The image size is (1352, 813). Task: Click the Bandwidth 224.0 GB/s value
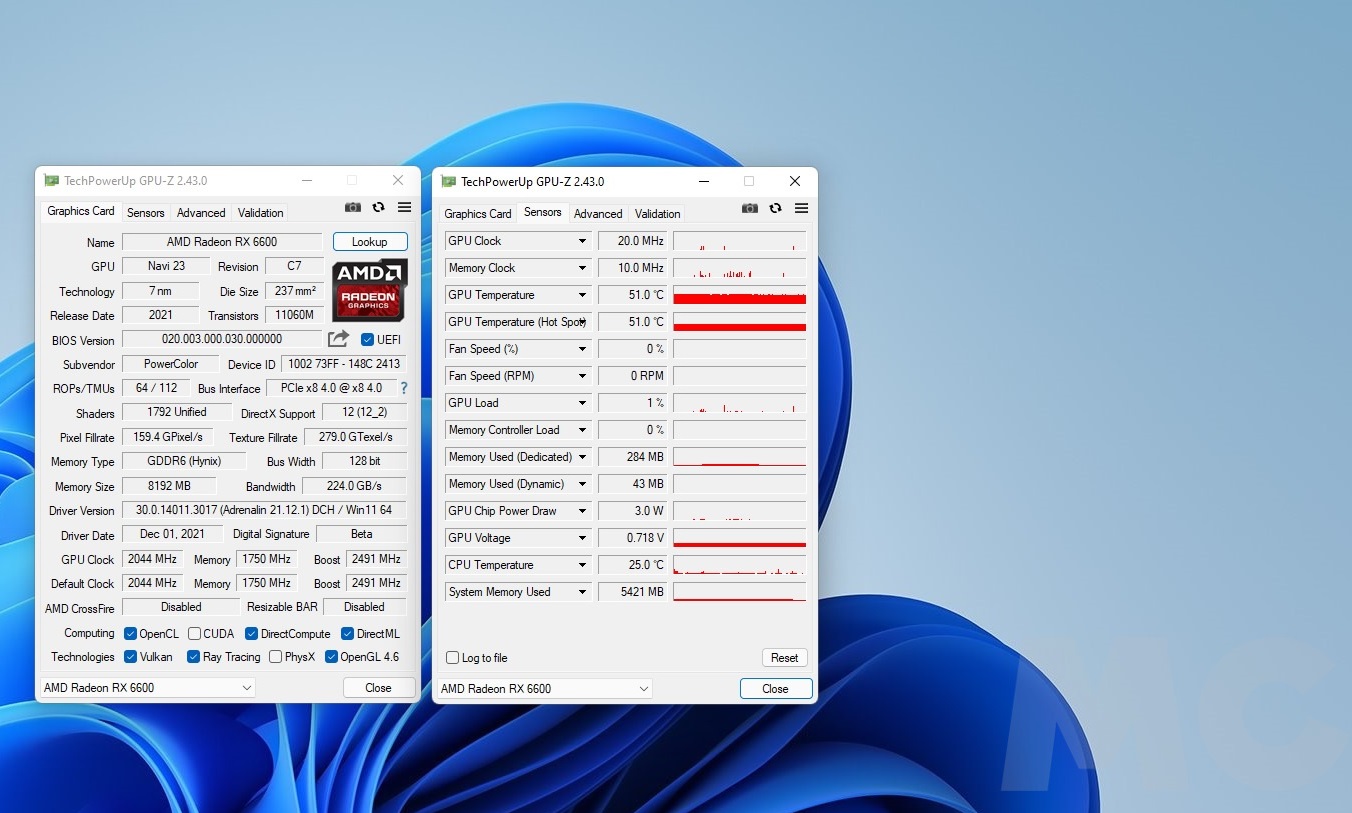coord(354,486)
